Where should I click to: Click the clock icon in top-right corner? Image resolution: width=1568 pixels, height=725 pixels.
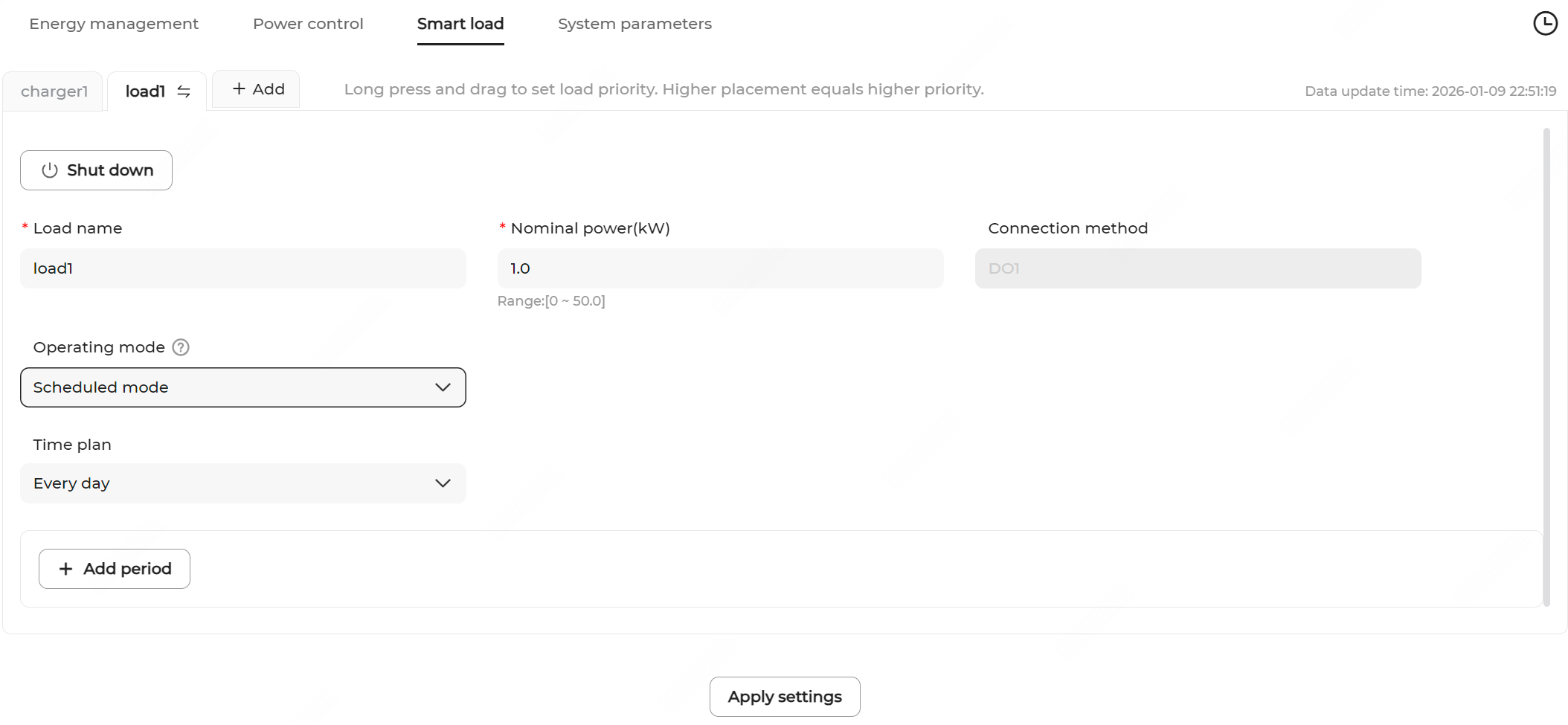(x=1545, y=23)
